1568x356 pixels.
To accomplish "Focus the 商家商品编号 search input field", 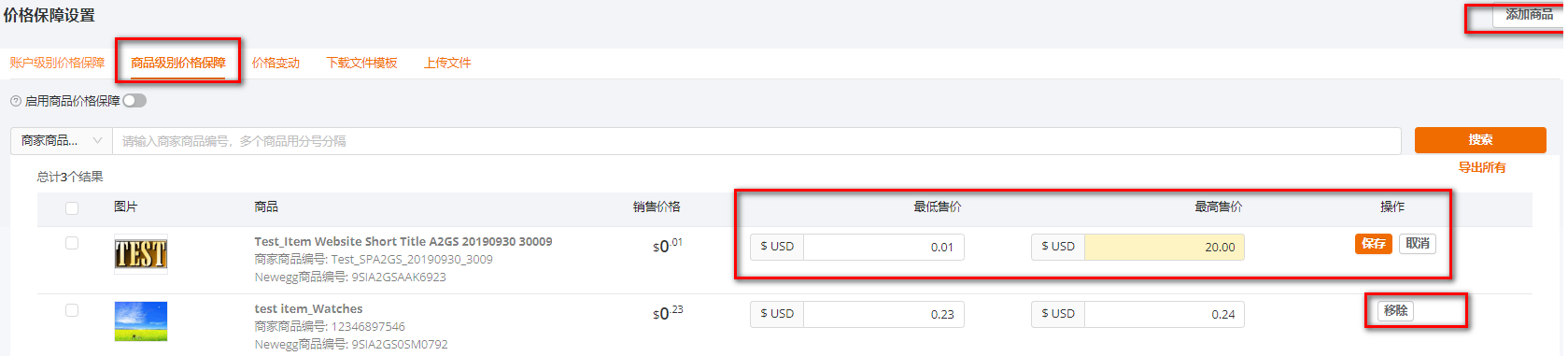I will pos(756,141).
